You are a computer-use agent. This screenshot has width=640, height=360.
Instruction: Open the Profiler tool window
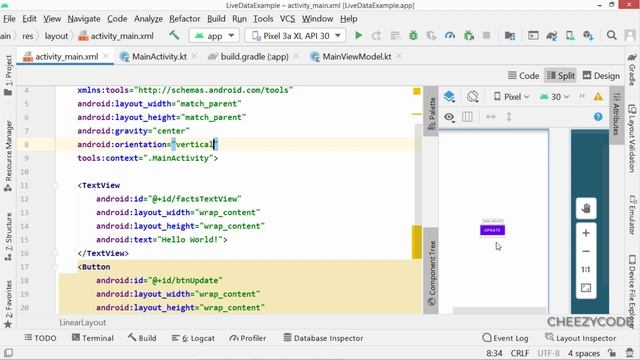[x=247, y=338]
